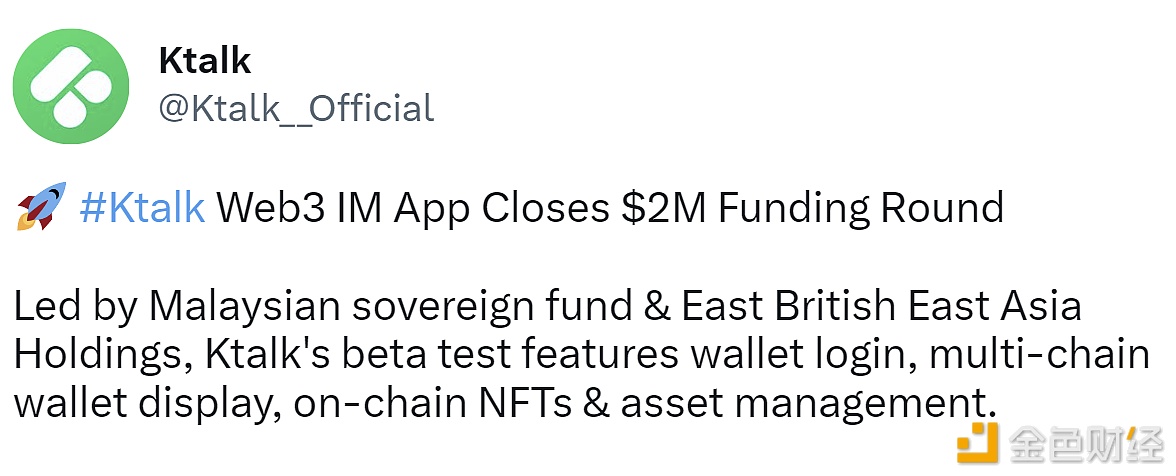Click the rocket emoji before the hashtag
Viewport: 1176px width, 476px height.
point(41,206)
